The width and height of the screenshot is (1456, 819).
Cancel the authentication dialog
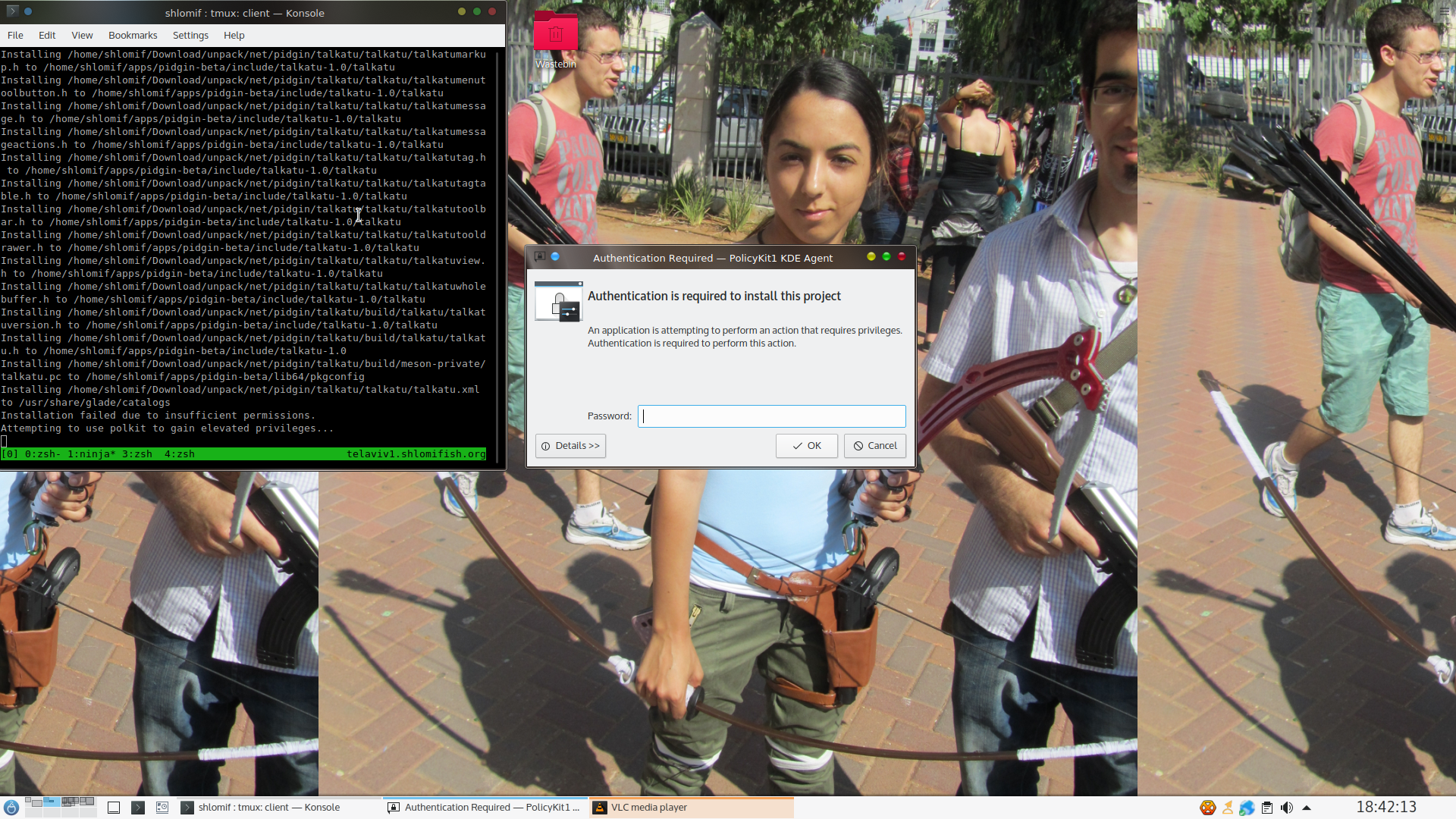(874, 446)
